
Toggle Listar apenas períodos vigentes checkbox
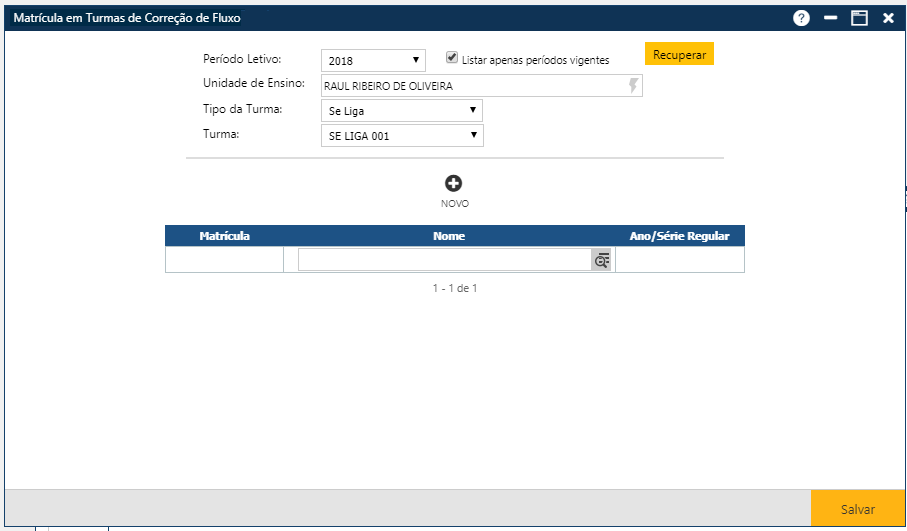[452, 59]
